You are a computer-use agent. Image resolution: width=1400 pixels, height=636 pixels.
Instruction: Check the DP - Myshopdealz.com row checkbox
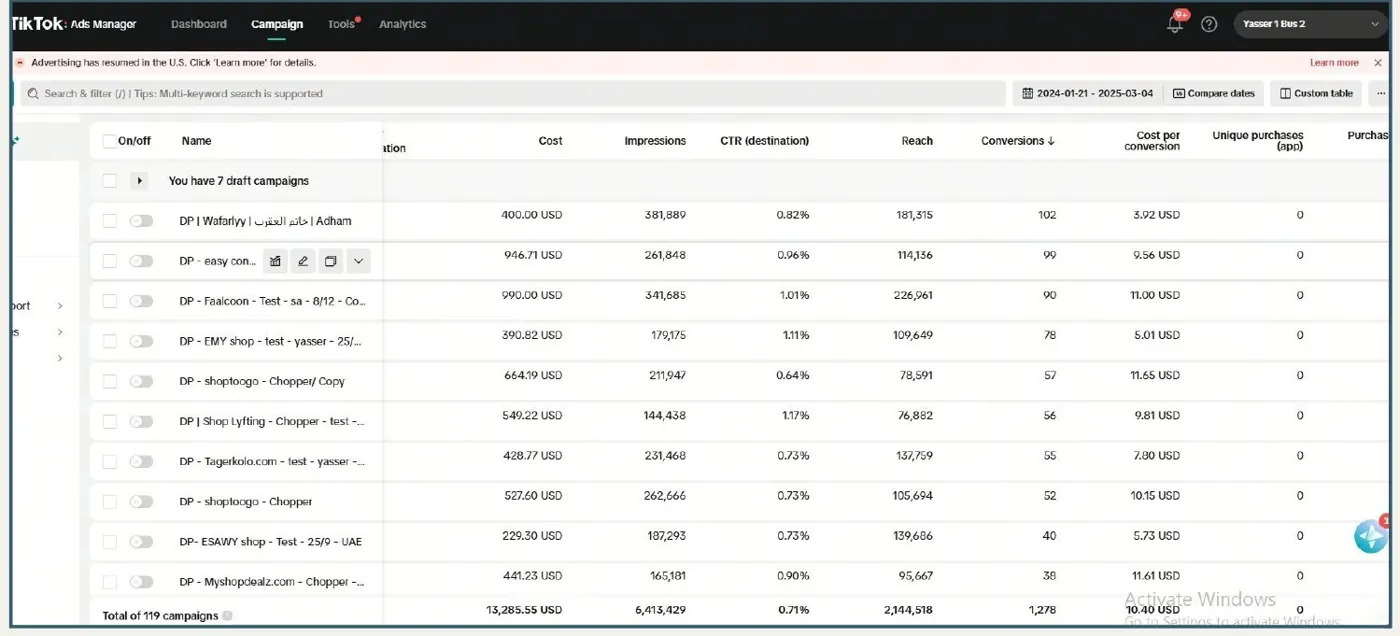point(109,581)
